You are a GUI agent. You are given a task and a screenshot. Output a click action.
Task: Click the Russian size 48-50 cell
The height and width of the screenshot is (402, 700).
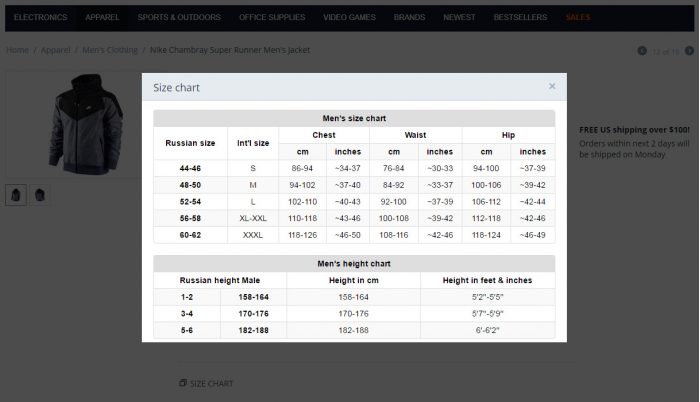(190, 185)
